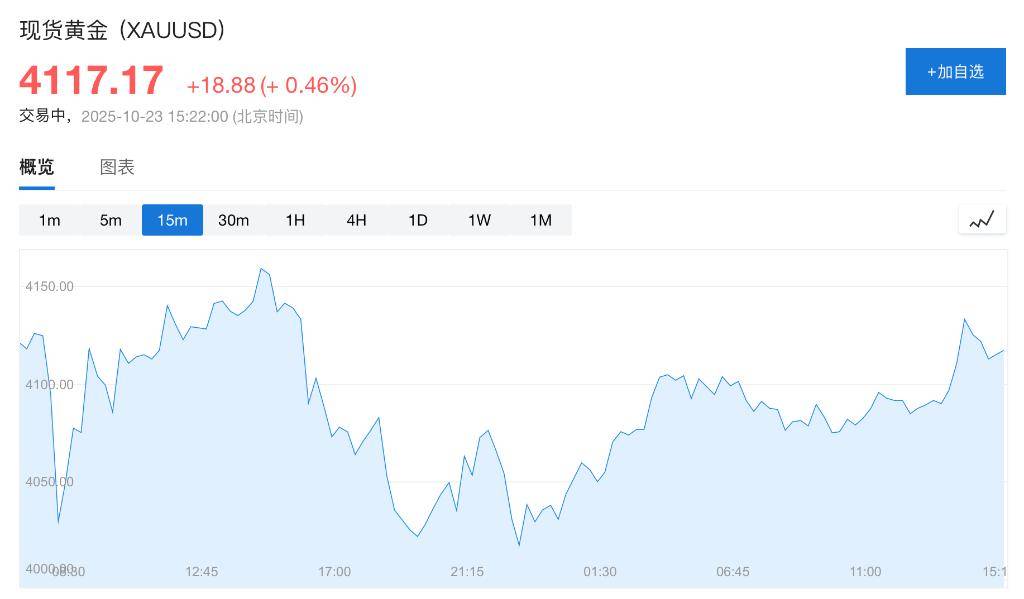Screen dimensions: 1024x599
Task: Click the 21:15 time axis marker
Action: [x=467, y=572]
